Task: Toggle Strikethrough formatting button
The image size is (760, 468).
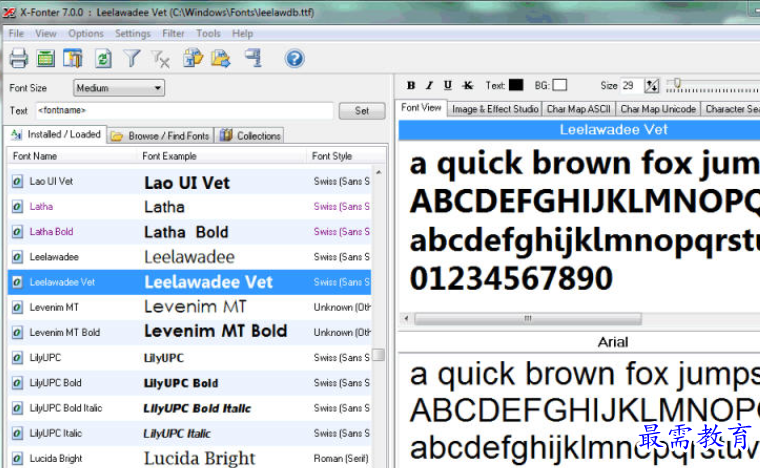Action: [x=467, y=85]
